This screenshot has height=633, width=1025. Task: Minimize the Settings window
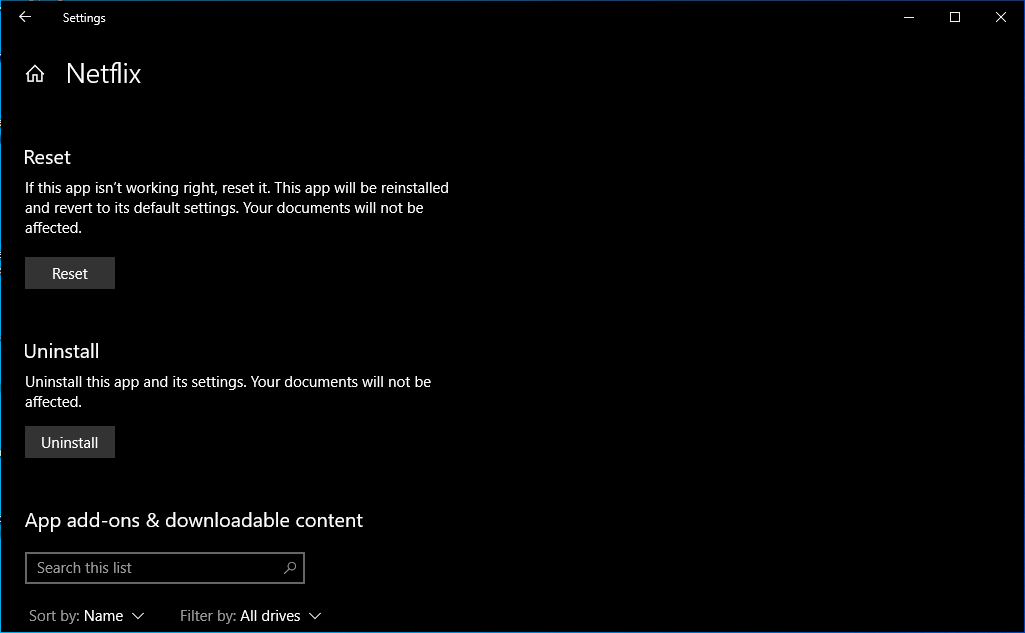coord(909,17)
